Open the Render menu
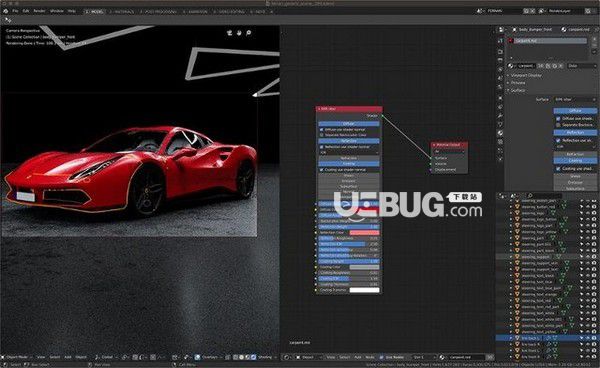The width and height of the screenshot is (600, 368). point(39,11)
